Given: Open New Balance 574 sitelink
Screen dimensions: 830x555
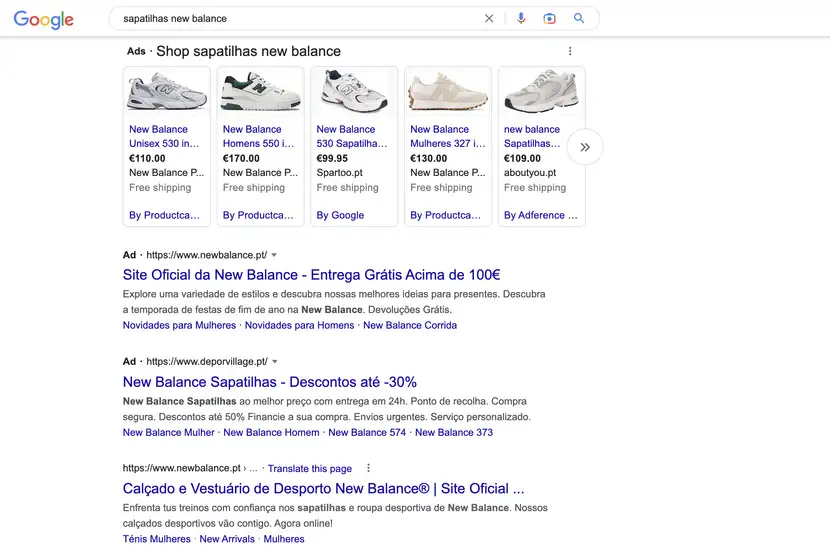Looking at the screenshot, I should coord(367,432).
